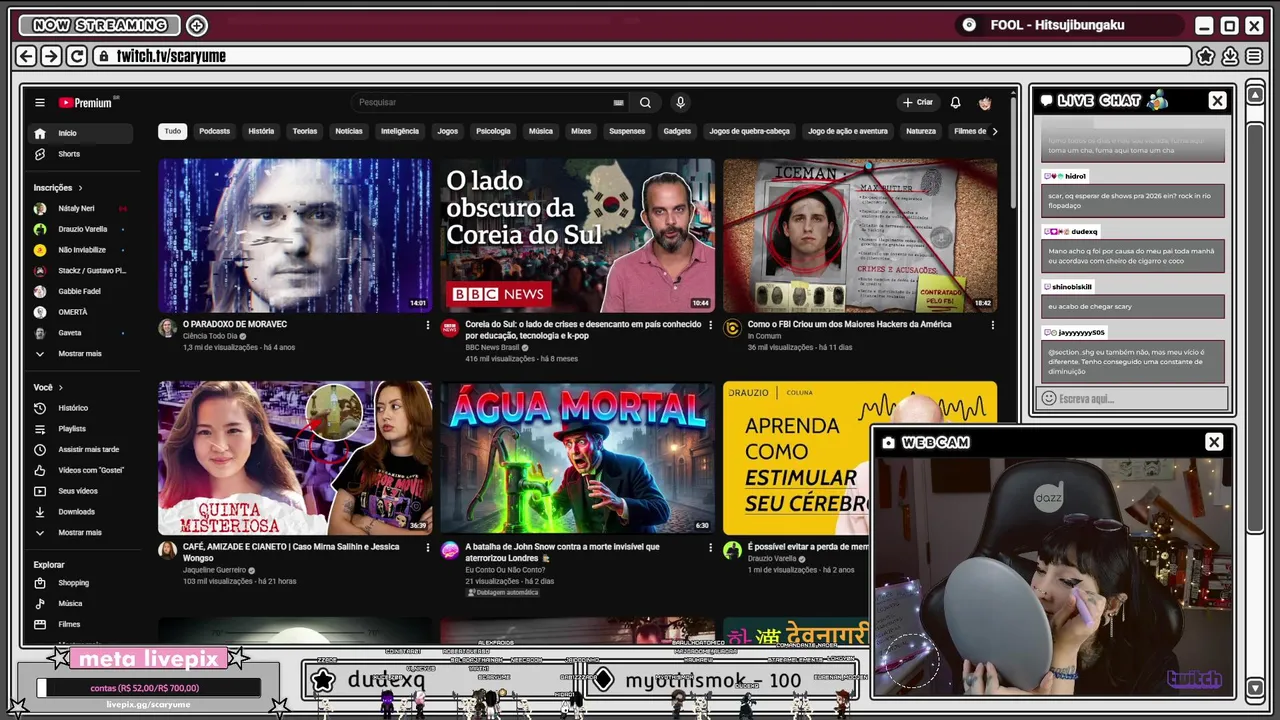Open options menu for O PARADOXO DE MORAVEC
This screenshot has width=1280, height=720.
428,325
